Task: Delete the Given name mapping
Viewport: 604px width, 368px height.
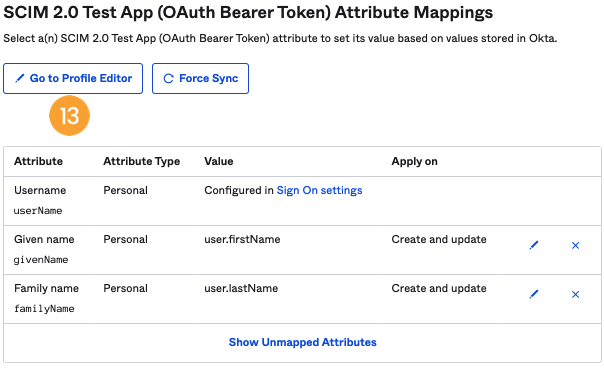Action: click(575, 245)
